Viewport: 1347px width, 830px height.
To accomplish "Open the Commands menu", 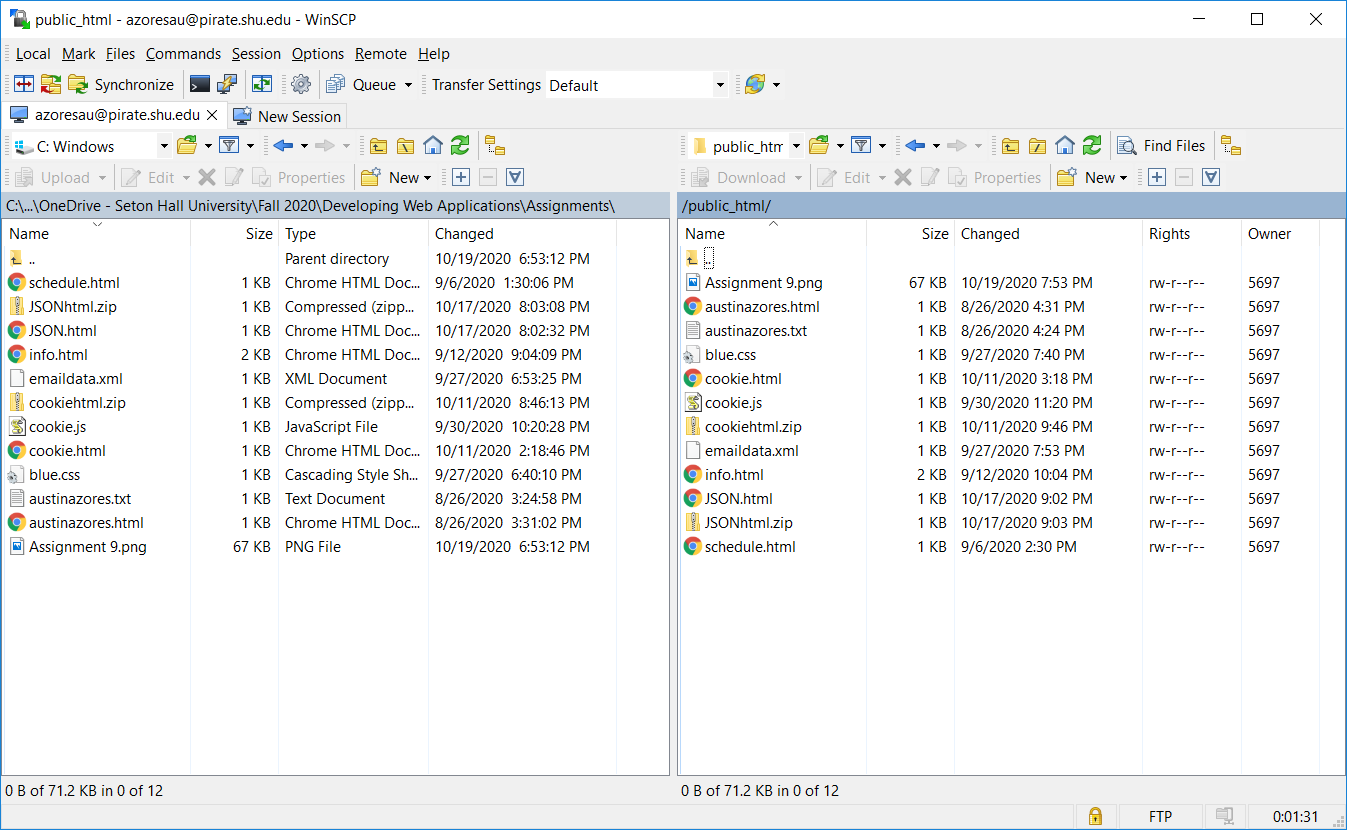I will coord(183,54).
